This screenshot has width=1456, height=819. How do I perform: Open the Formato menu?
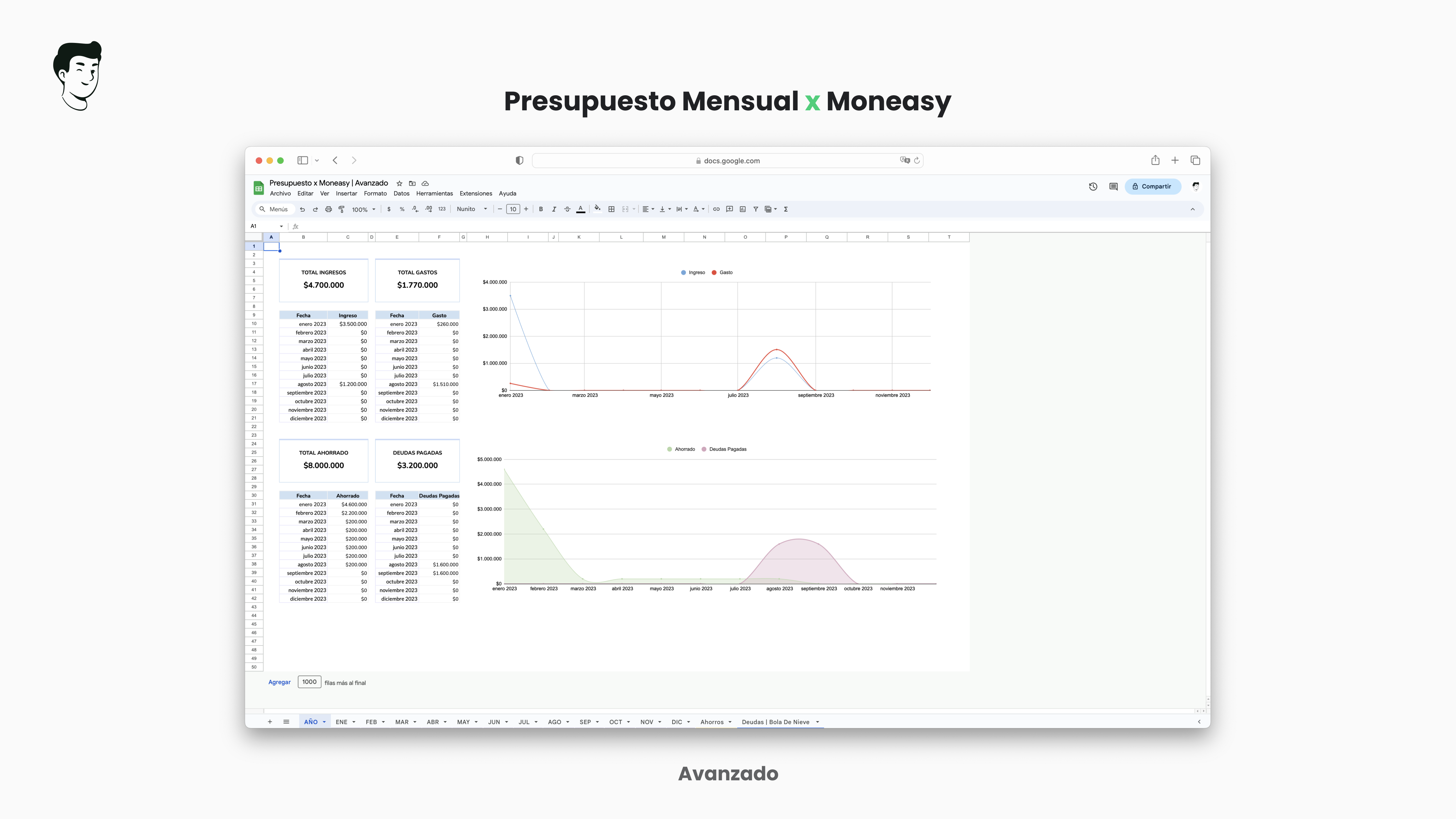(x=375, y=193)
